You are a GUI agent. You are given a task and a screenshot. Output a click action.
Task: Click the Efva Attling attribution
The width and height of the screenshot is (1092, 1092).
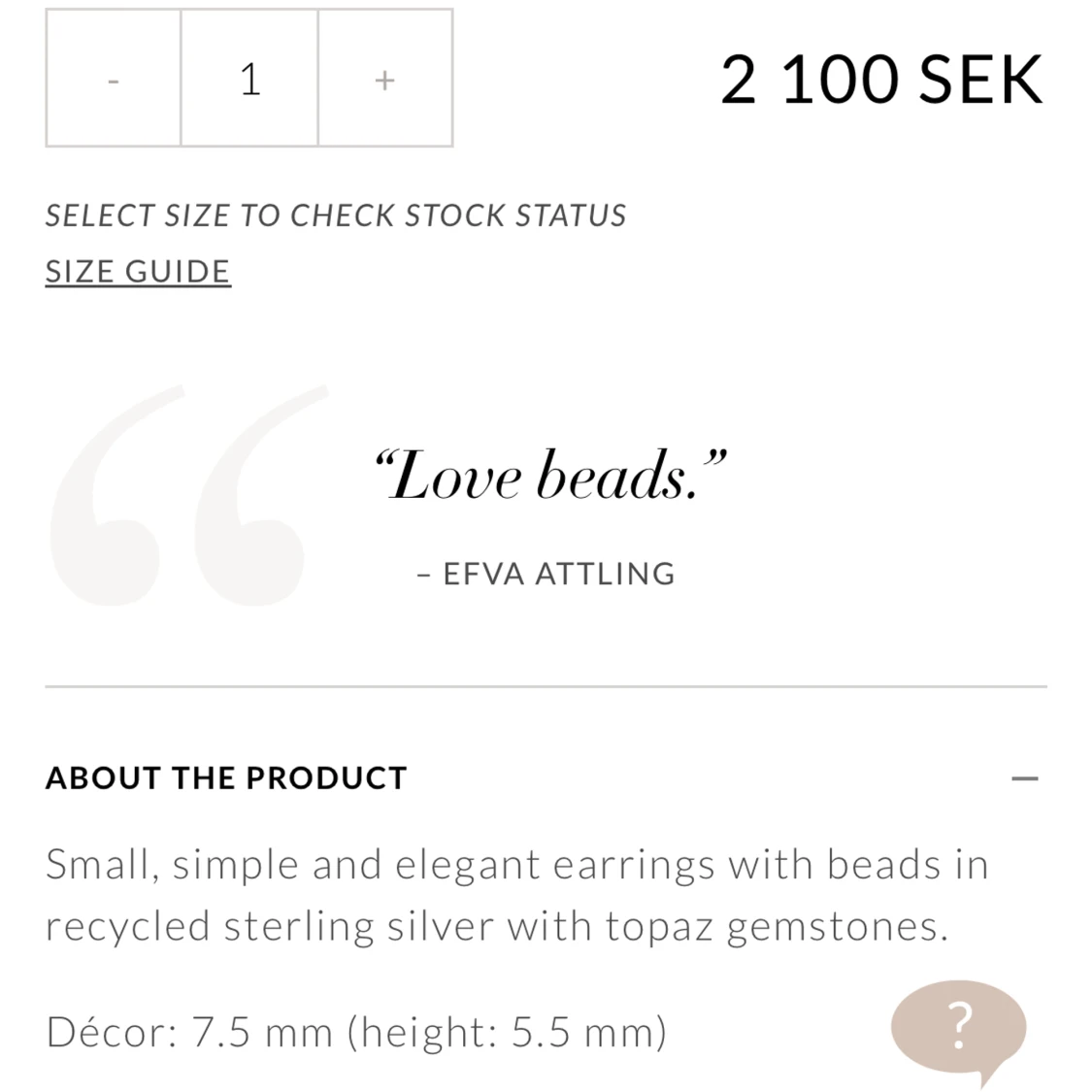click(546, 574)
